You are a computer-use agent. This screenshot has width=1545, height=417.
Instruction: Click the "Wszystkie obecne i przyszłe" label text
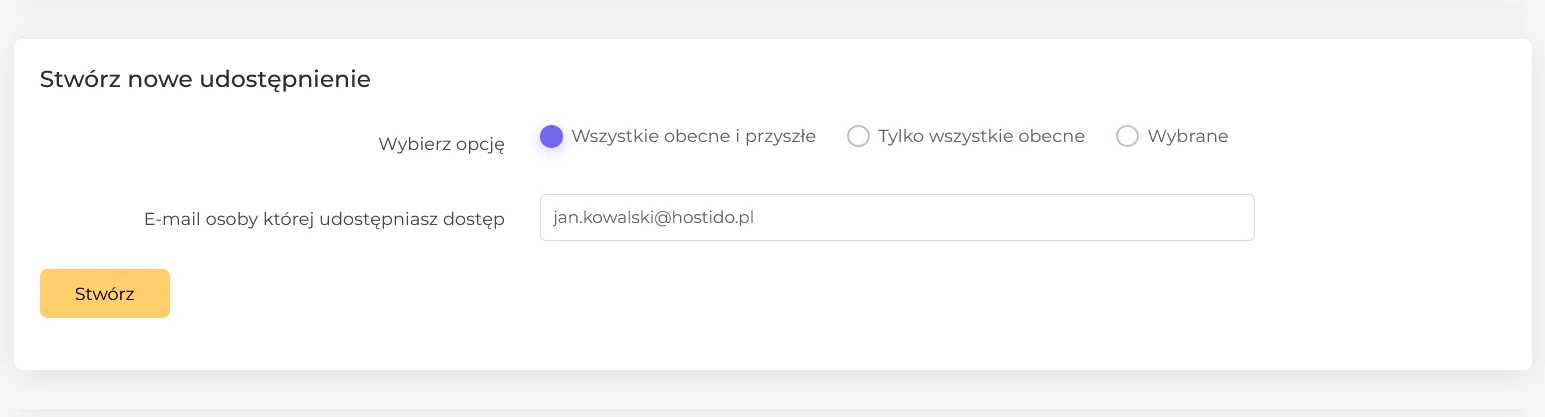694,136
